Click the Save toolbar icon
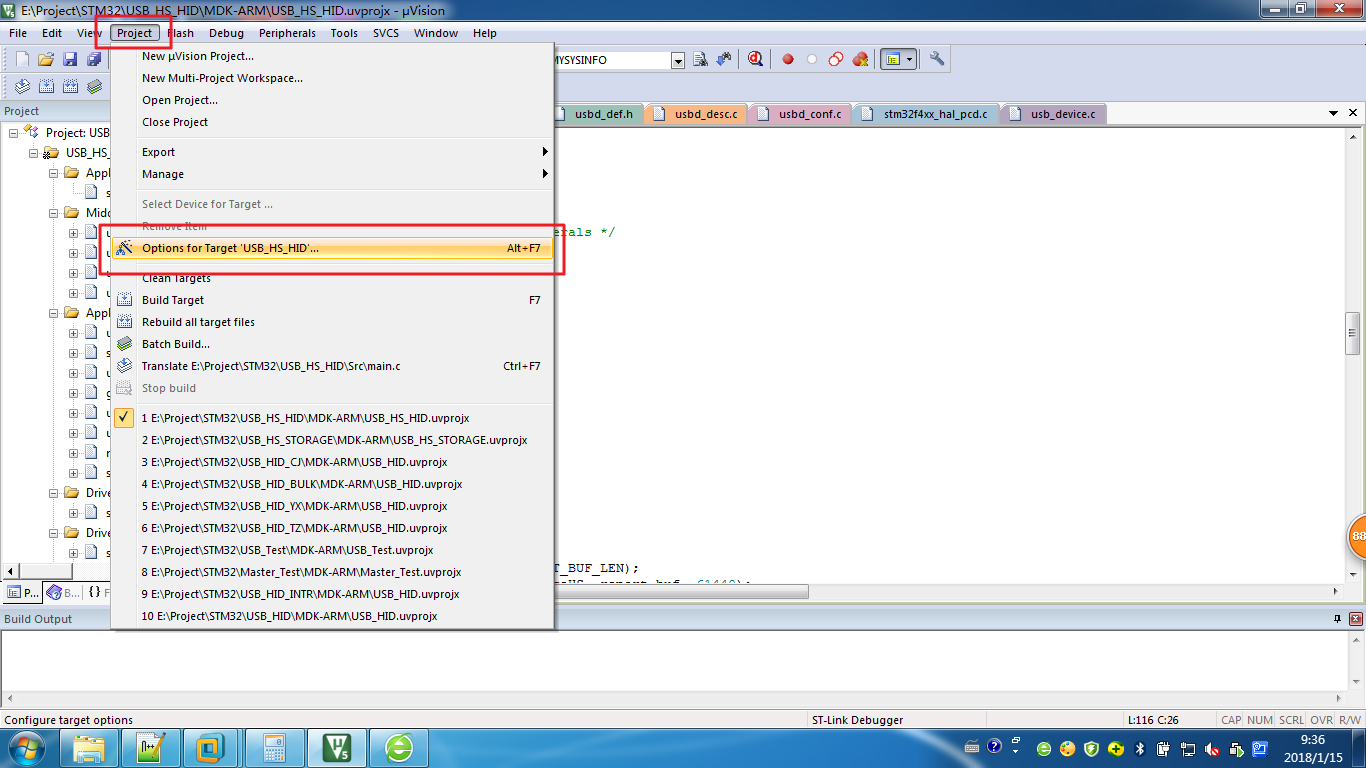 tap(70, 60)
